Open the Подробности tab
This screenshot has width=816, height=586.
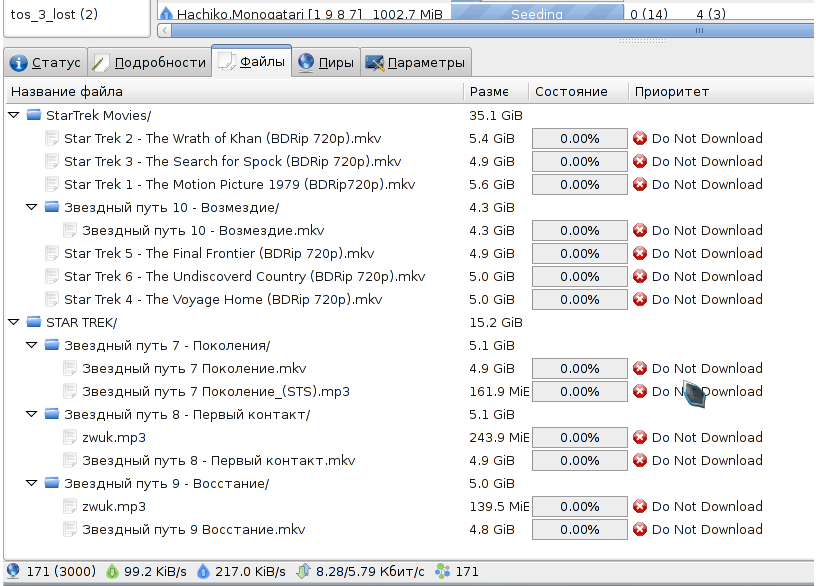tap(150, 62)
